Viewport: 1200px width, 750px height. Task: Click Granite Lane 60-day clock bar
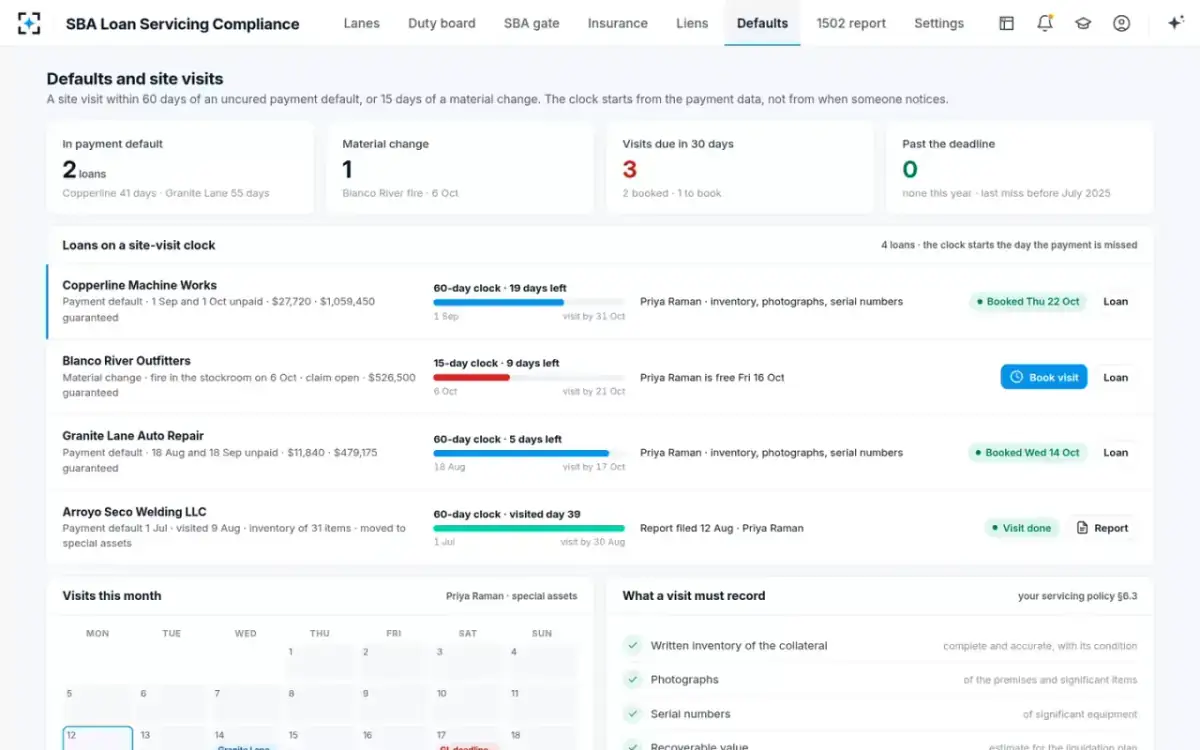tap(529, 453)
